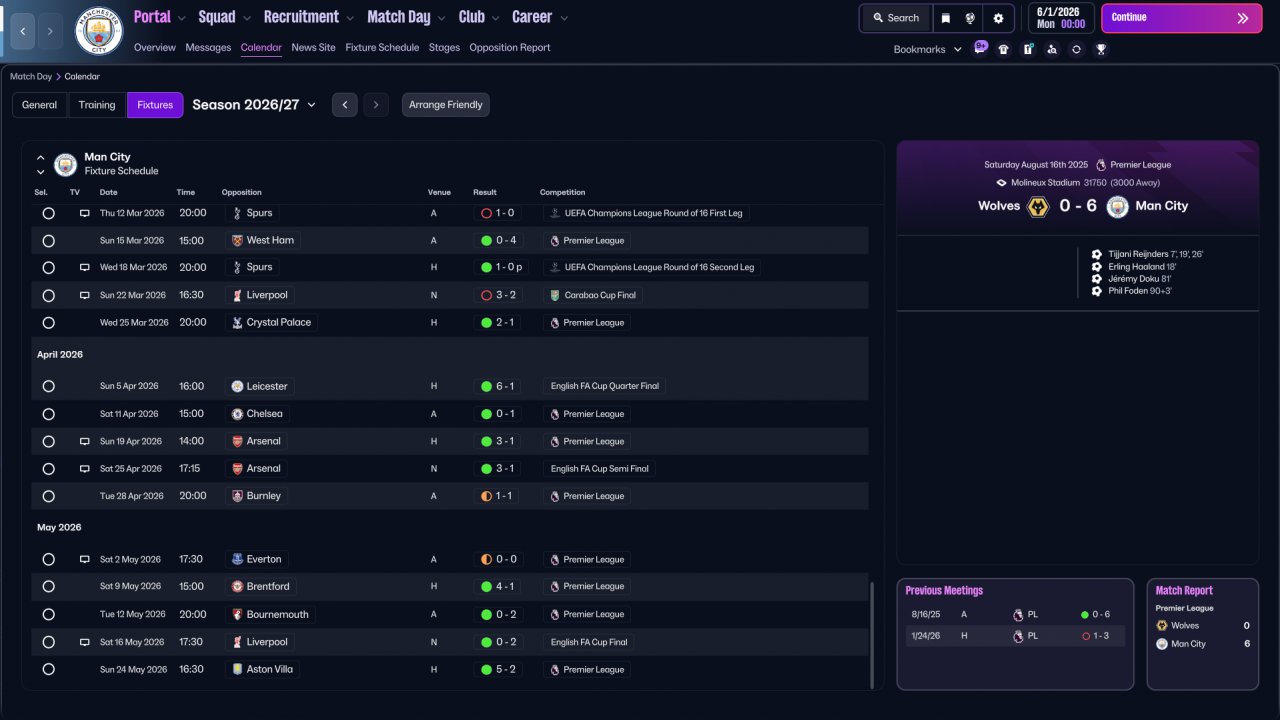Click the Man City badge in Fixture Schedule header
Image resolution: width=1280 pixels, height=720 pixels.
point(65,164)
